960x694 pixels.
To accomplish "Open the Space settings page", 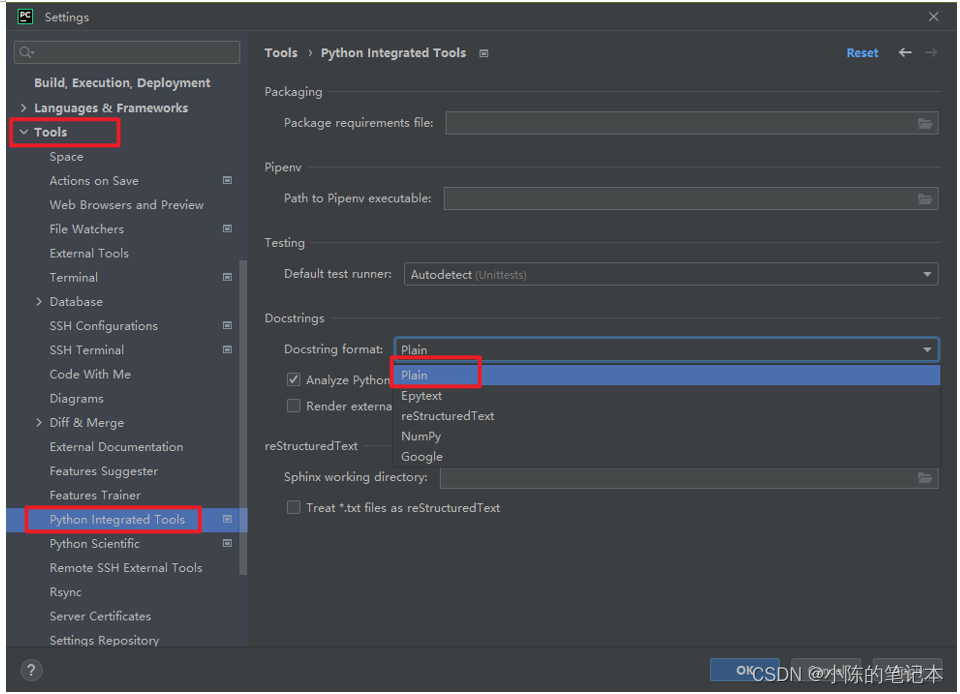I will (x=66, y=157).
